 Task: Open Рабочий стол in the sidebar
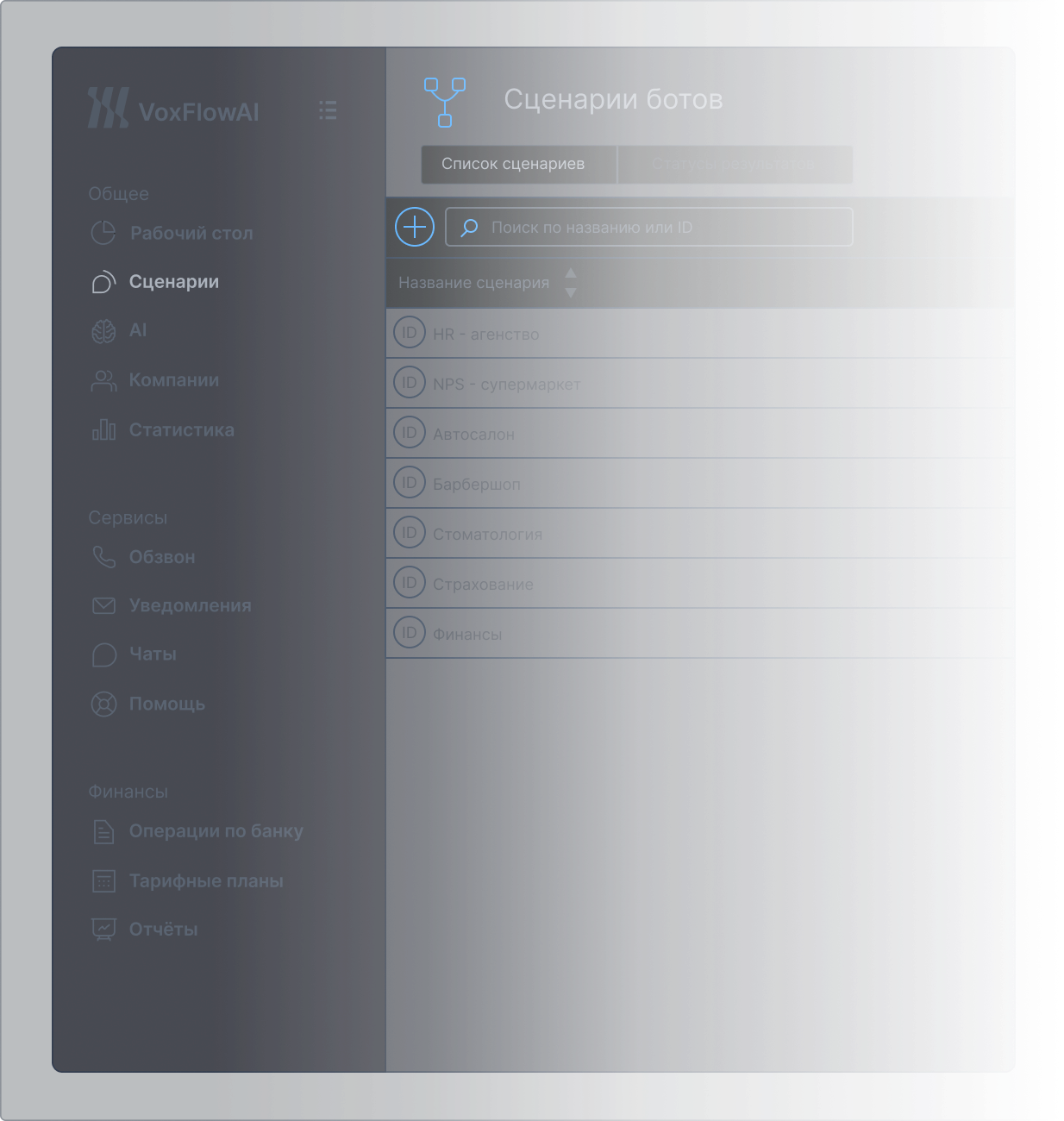pyautogui.click(x=191, y=234)
